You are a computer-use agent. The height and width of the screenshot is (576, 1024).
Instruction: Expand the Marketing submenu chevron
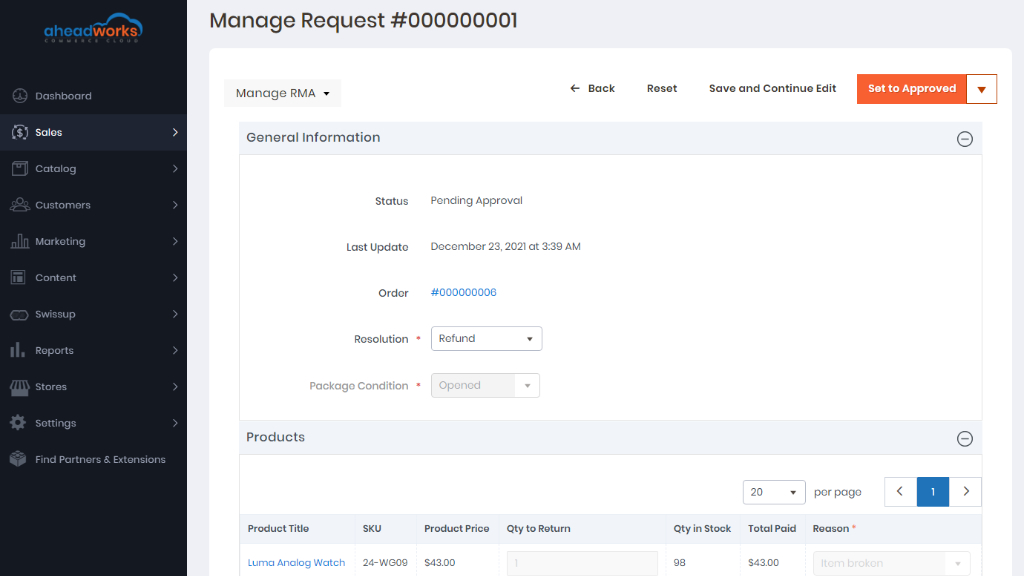[175, 241]
